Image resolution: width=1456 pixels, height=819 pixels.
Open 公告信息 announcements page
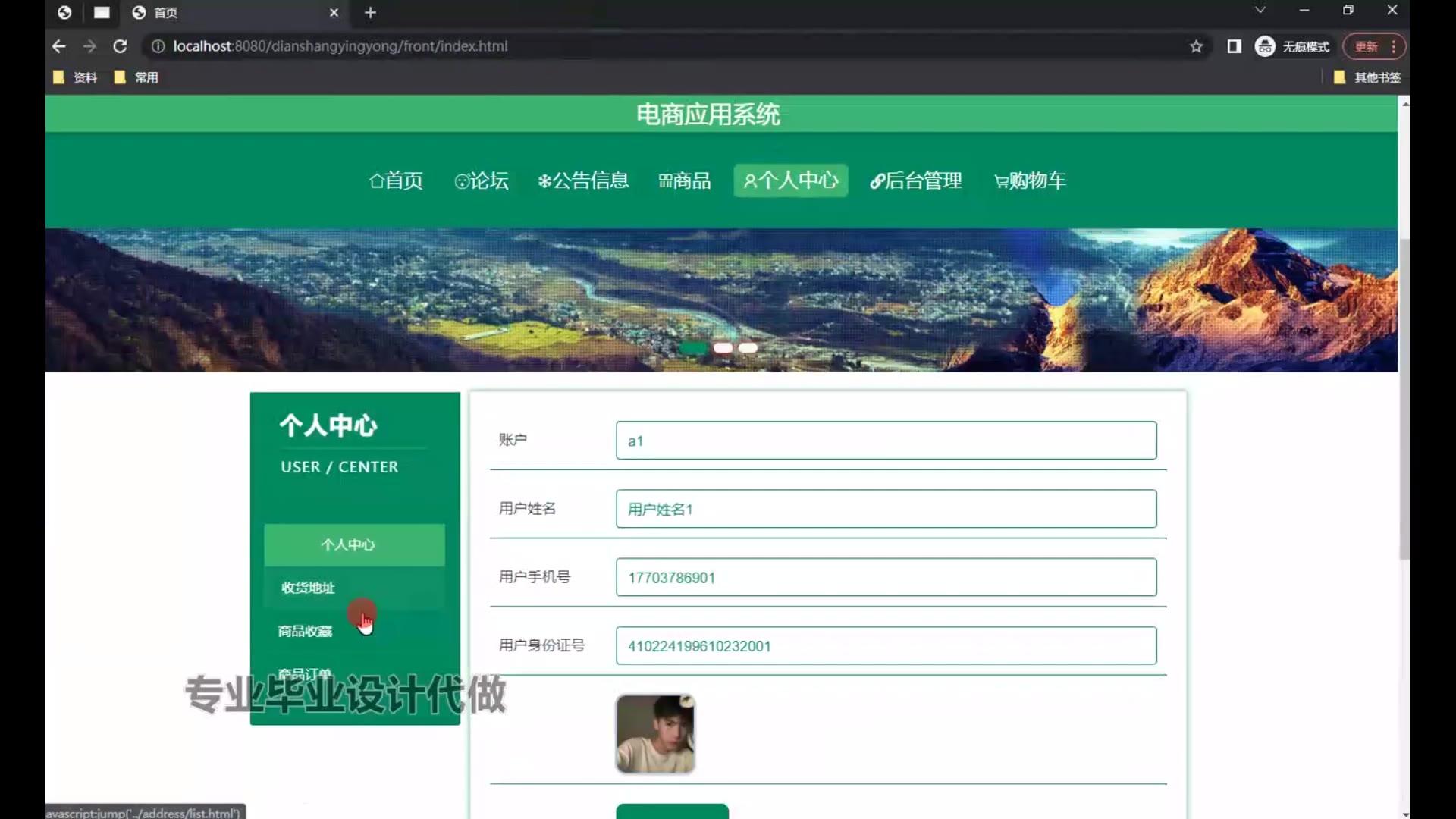point(583,180)
